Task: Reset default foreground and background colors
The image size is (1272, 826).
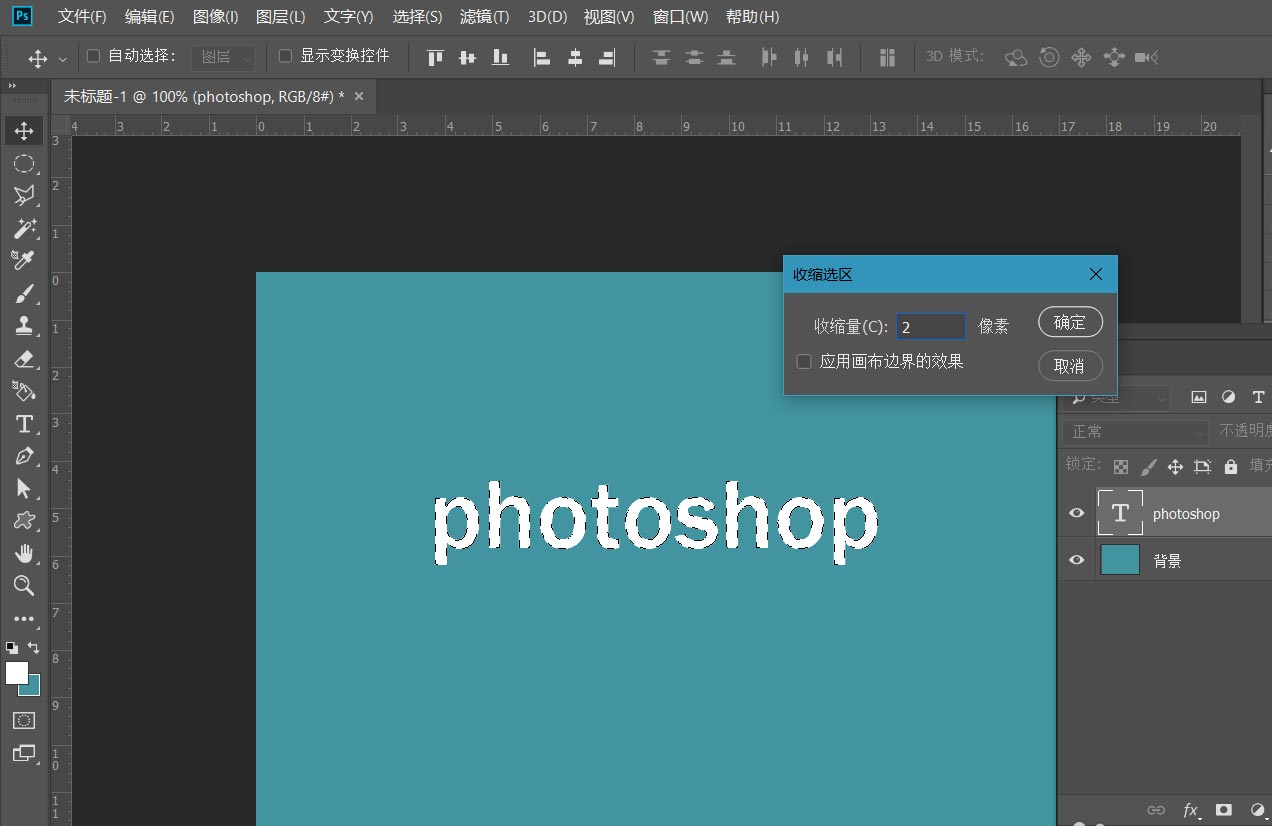Action: 12,648
